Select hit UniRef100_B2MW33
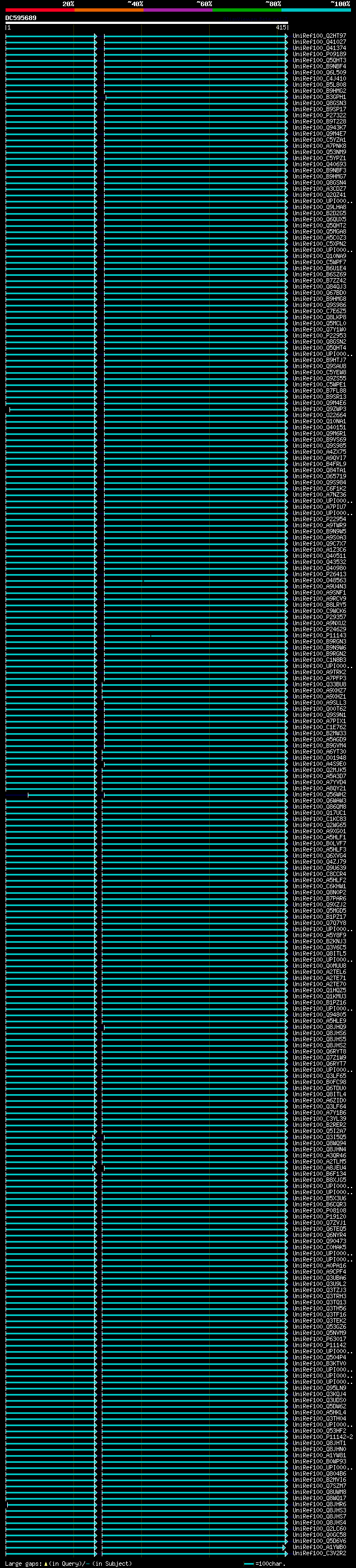This screenshot has height=1568, width=356. 319,733
